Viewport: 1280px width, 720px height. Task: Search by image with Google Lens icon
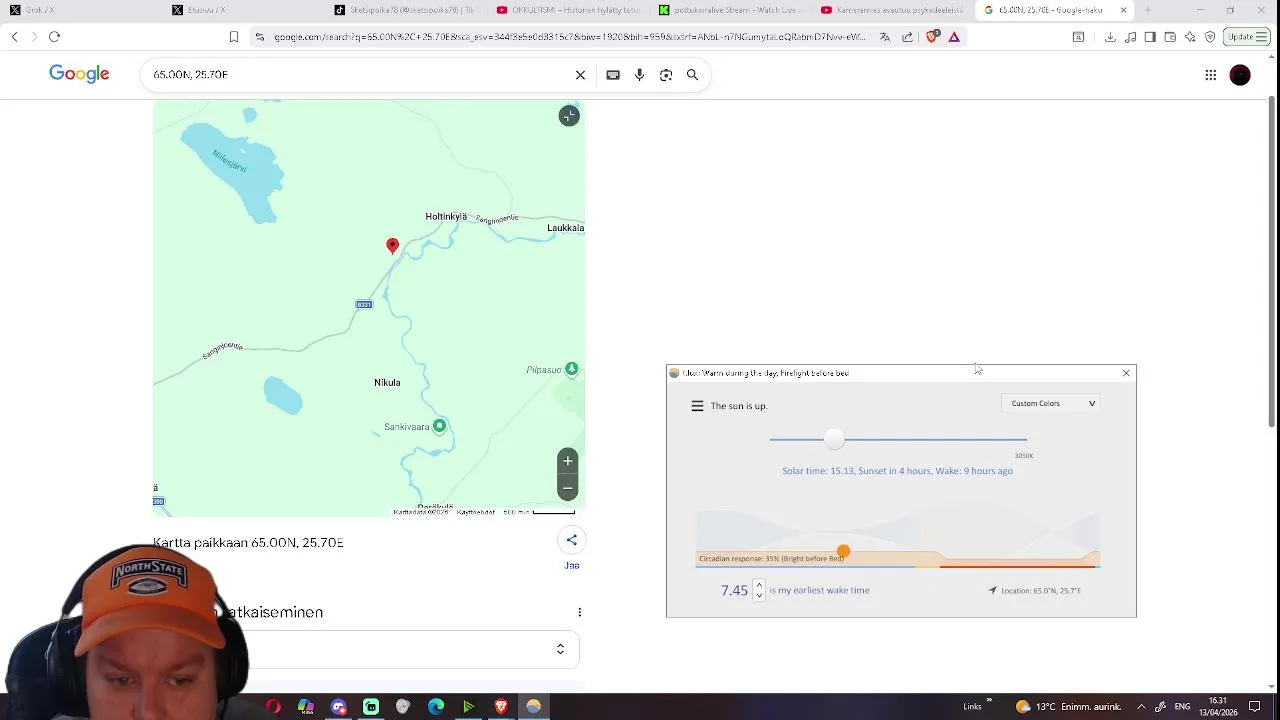666,75
